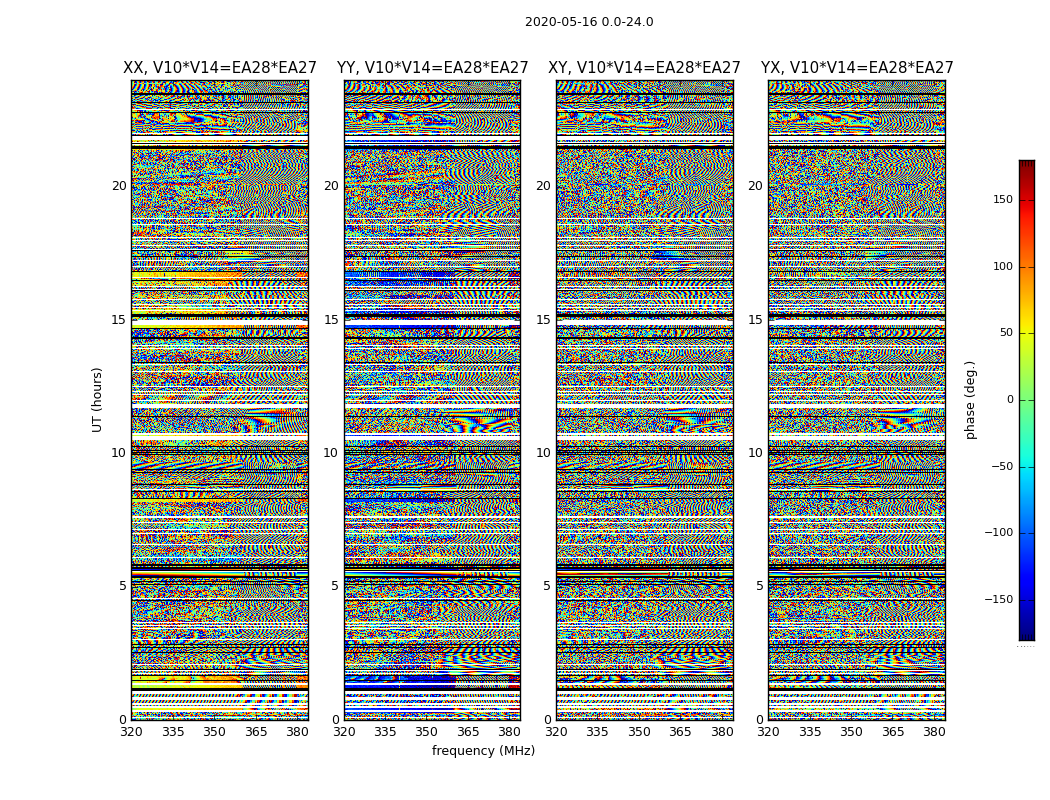Click the UT (hours) axis label

[97, 400]
